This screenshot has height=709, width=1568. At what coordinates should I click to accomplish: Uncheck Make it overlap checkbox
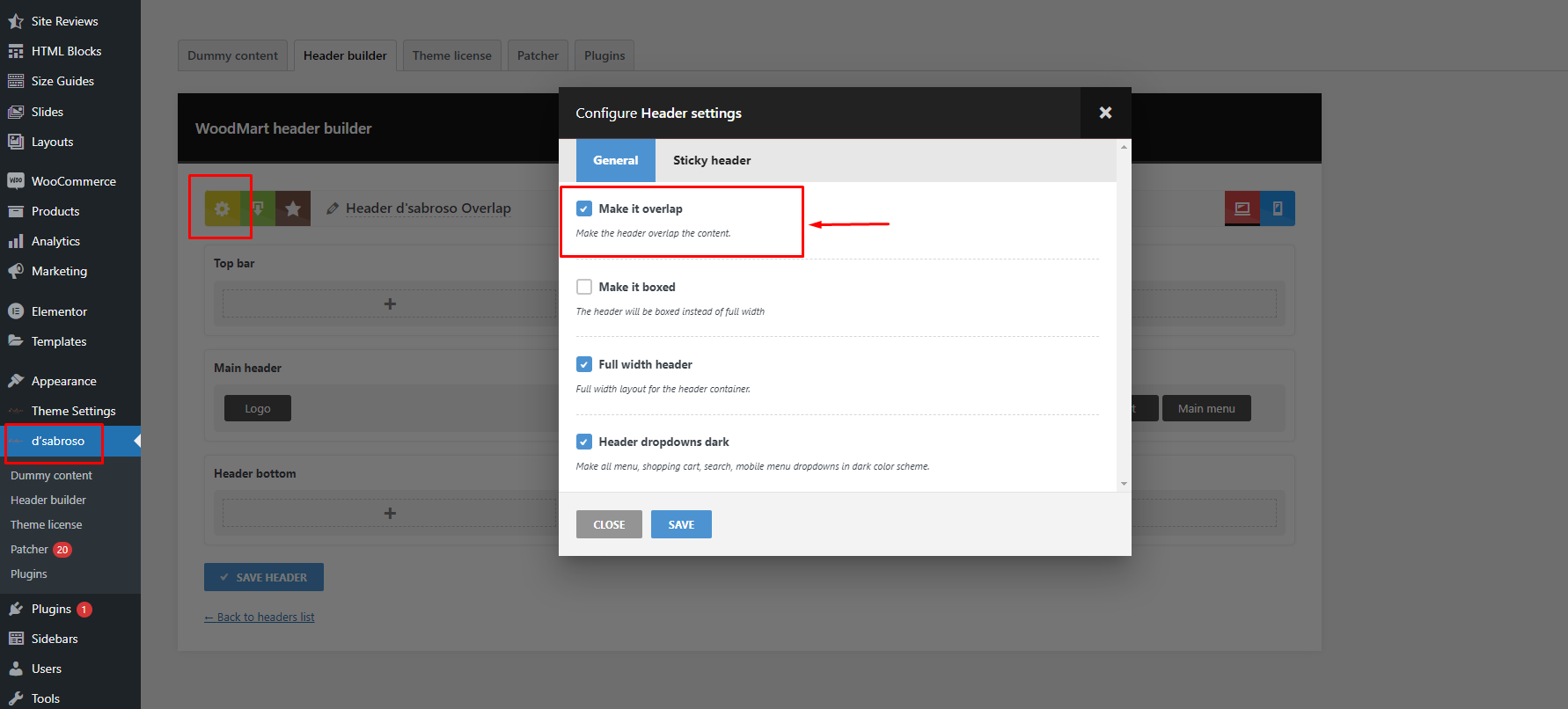coord(584,208)
